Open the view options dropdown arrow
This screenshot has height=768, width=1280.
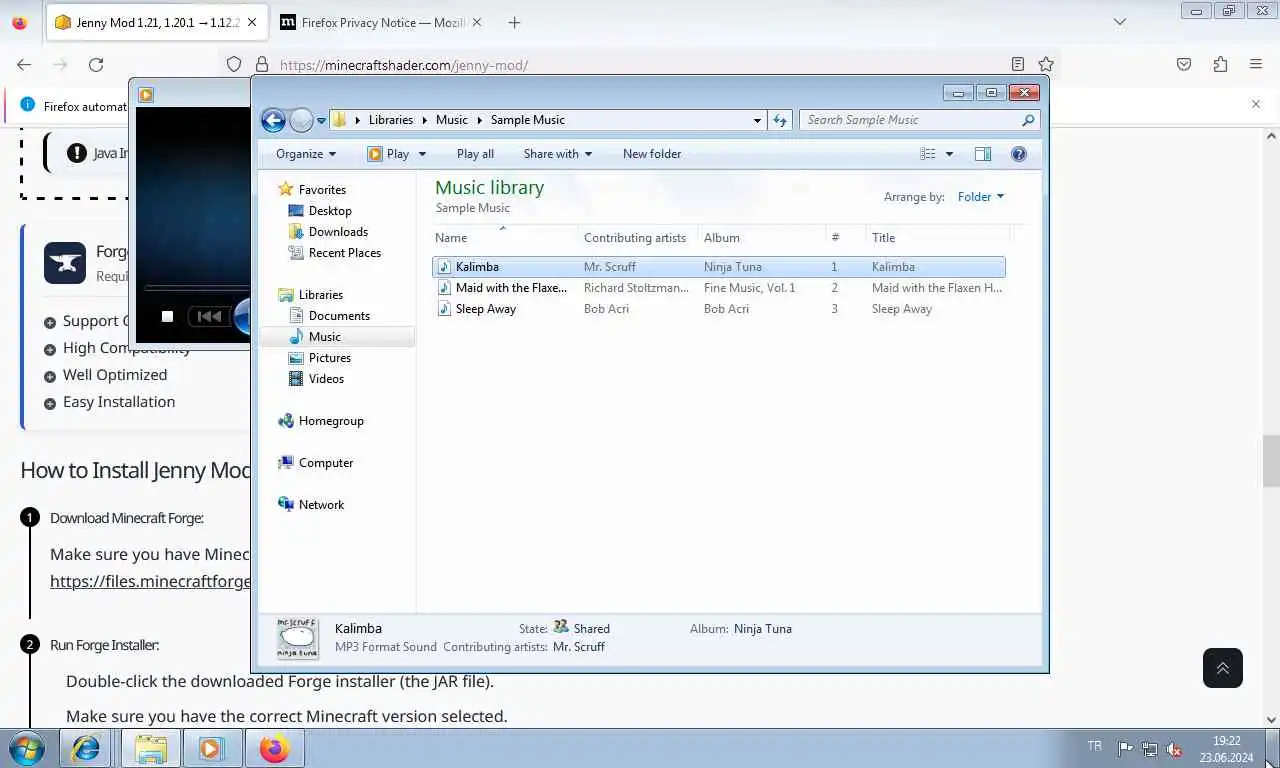pyautogui.click(x=949, y=154)
